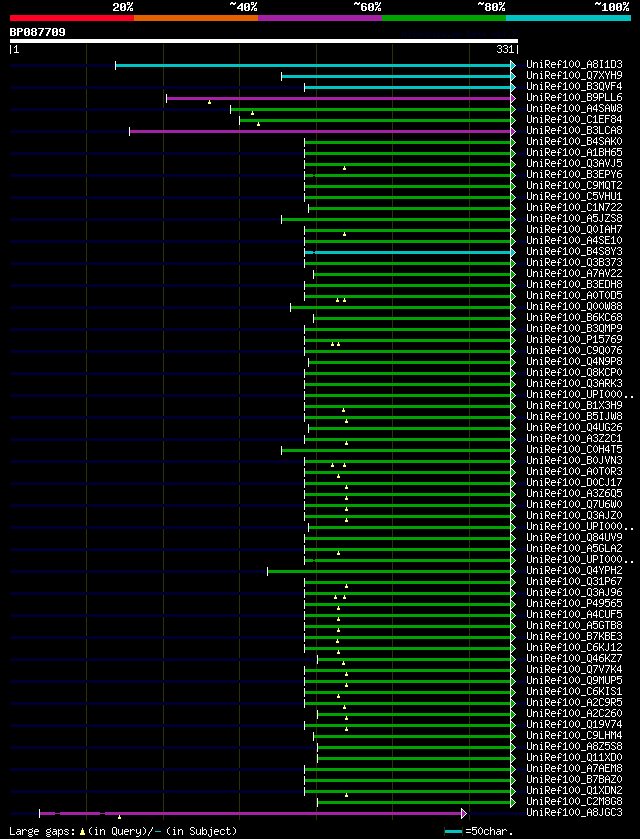Select the UniRef100_Q19V74 label

(574, 725)
